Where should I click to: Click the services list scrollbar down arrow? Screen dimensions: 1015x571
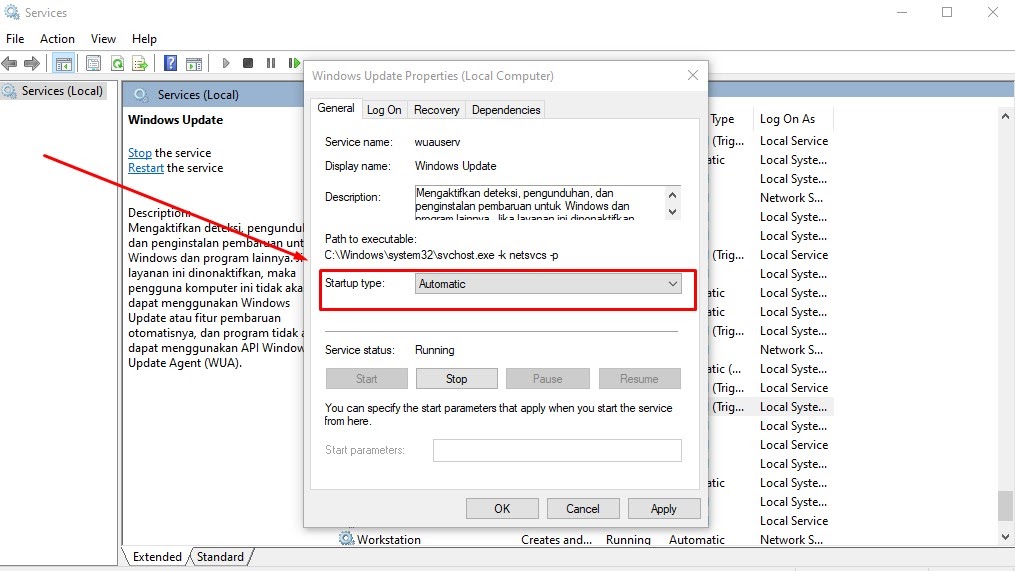[1005, 537]
